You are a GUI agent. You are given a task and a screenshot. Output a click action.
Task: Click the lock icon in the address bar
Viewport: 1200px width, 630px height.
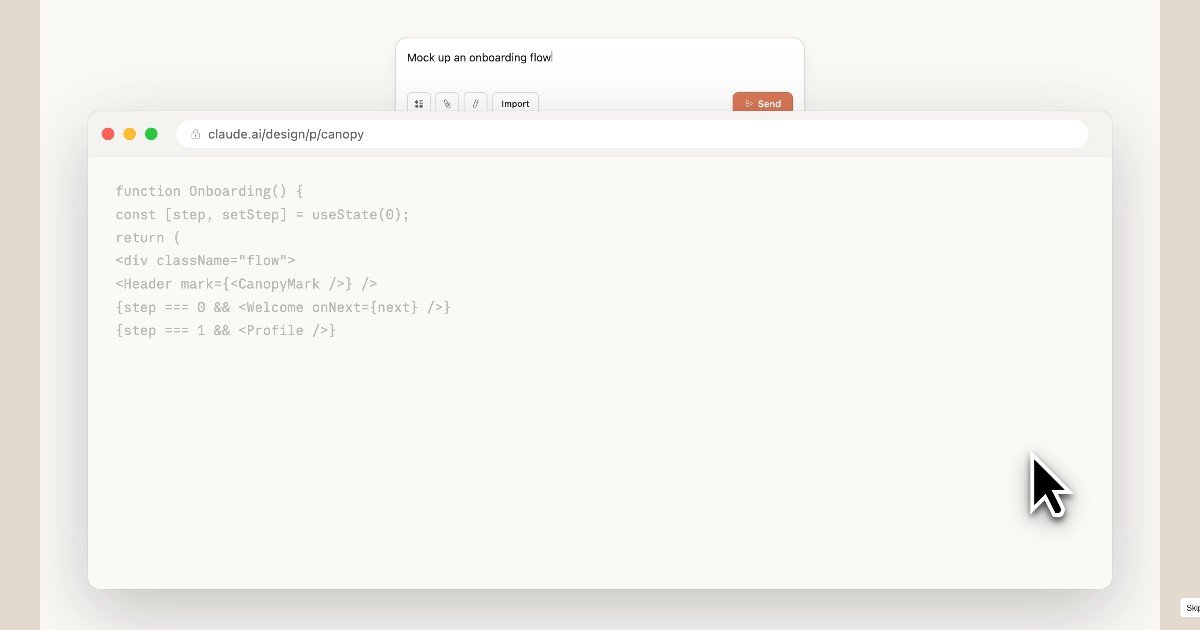pyautogui.click(x=196, y=134)
